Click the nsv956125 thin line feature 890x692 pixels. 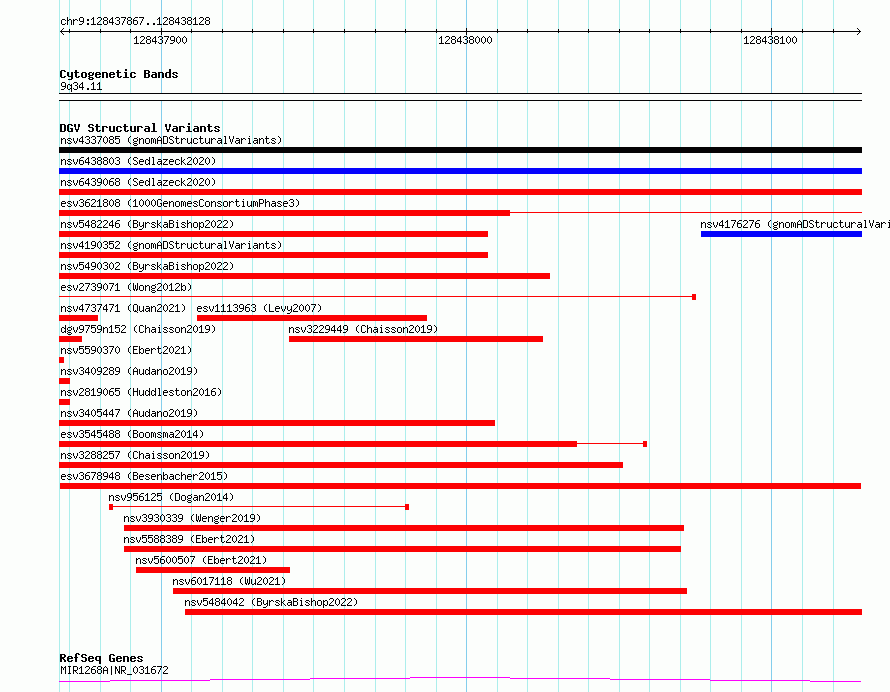point(259,507)
